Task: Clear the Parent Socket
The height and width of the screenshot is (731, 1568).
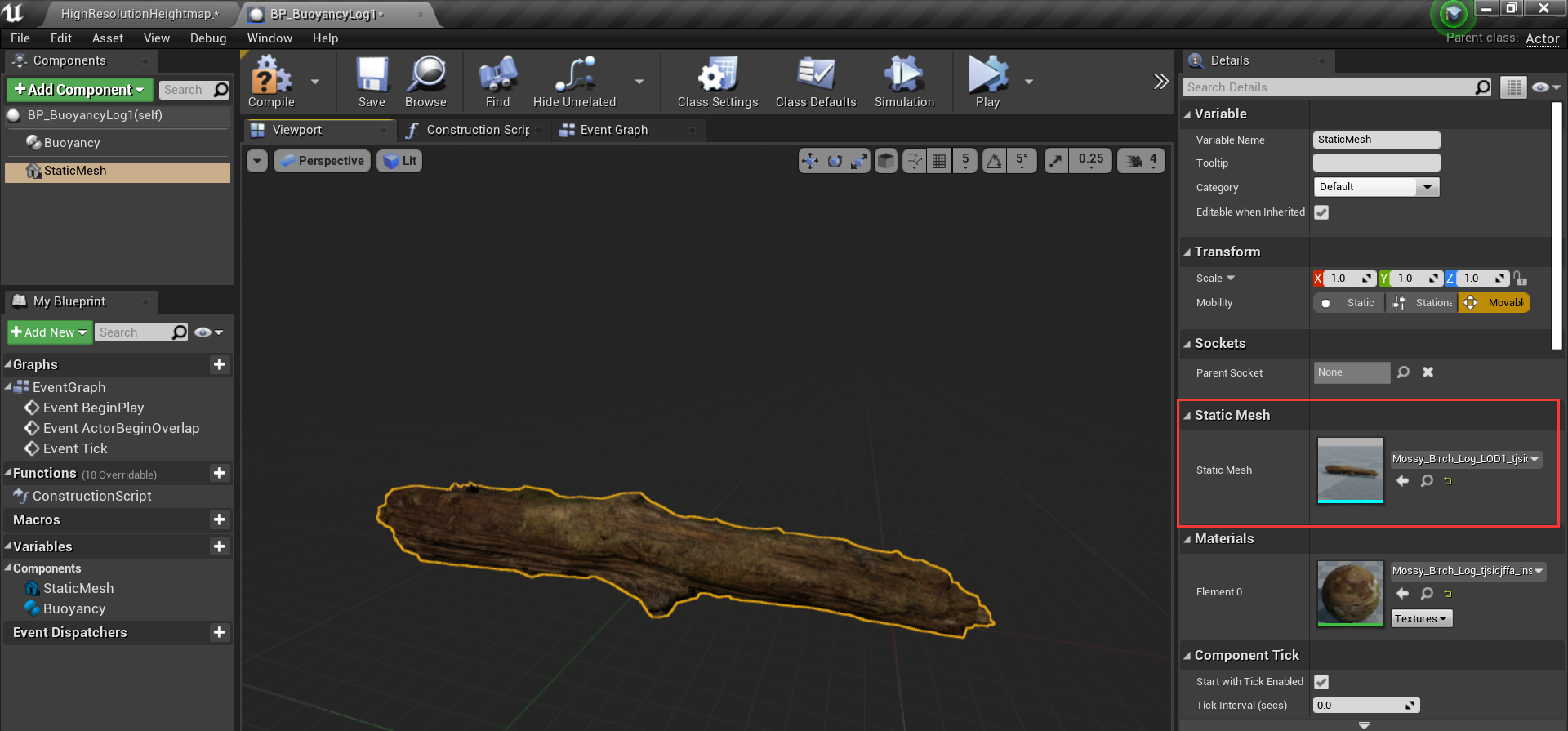Action: pyautogui.click(x=1428, y=372)
